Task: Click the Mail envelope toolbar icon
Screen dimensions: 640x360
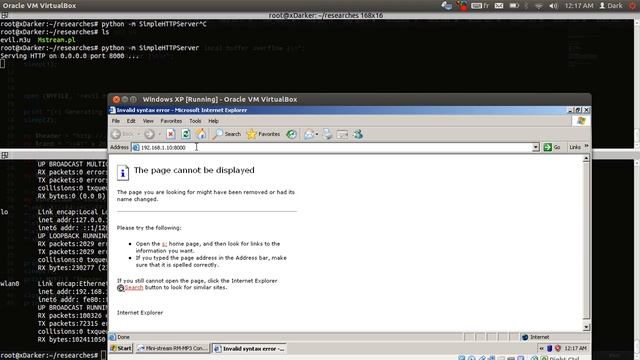Action: coord(309,134)
